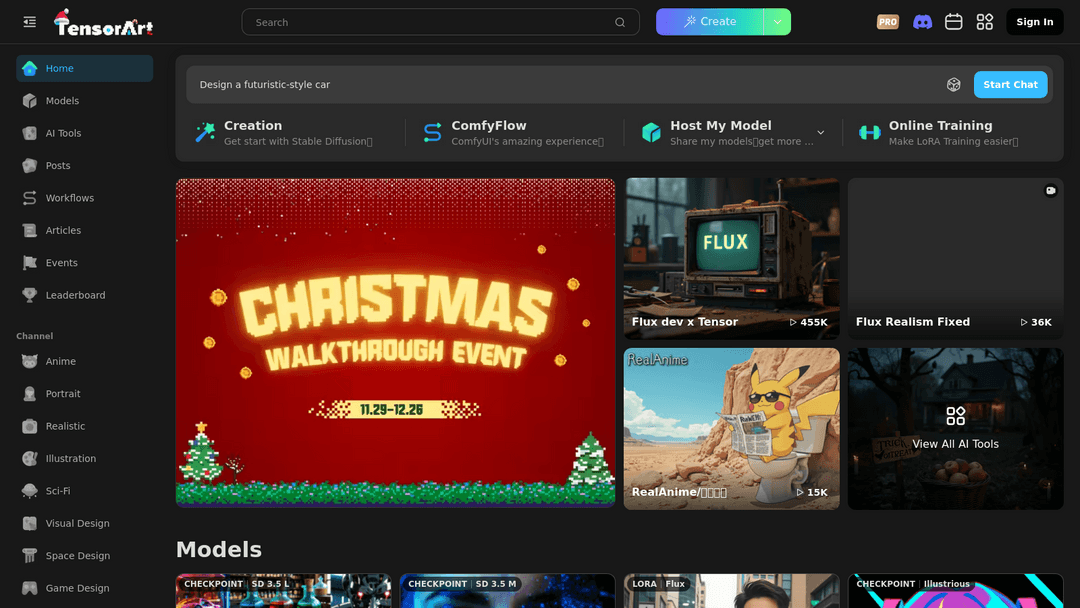Click the Events flag icon
Screen dimensions: 1080x608
click(x=30, y=262)
